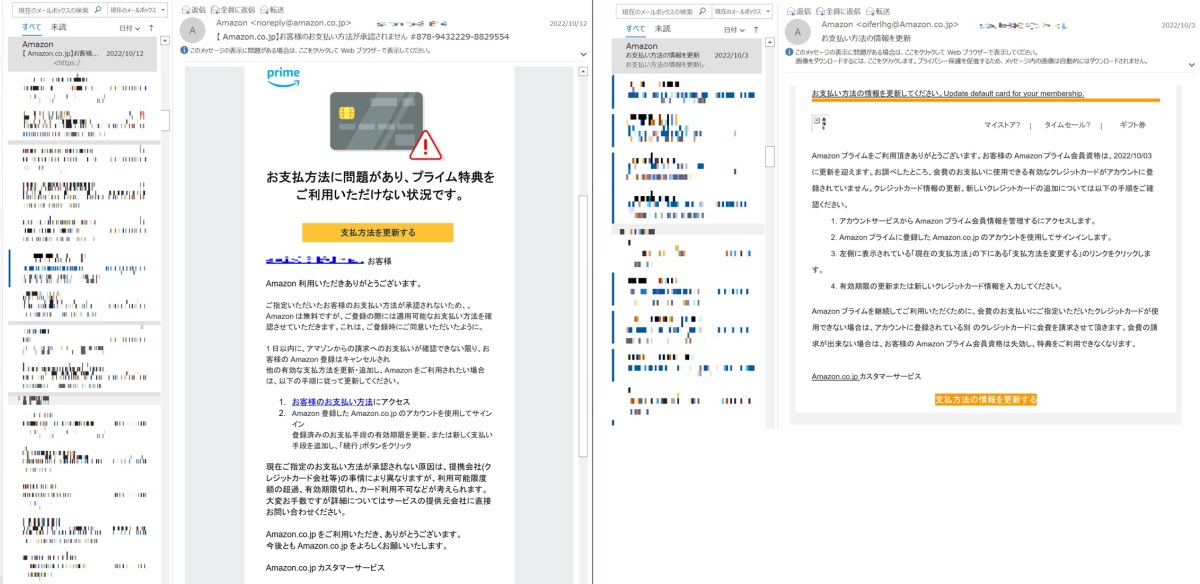1200x584 pixels.
Task: Click headline お支払方法に問題があり
Action: (x=378, y=186)
